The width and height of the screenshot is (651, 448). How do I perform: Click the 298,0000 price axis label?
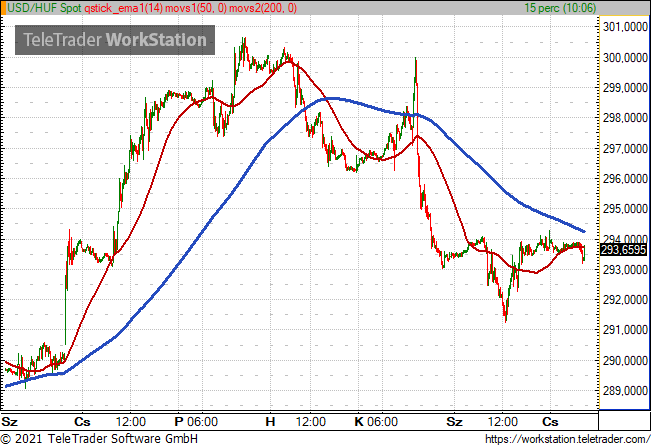pos(625,118)
